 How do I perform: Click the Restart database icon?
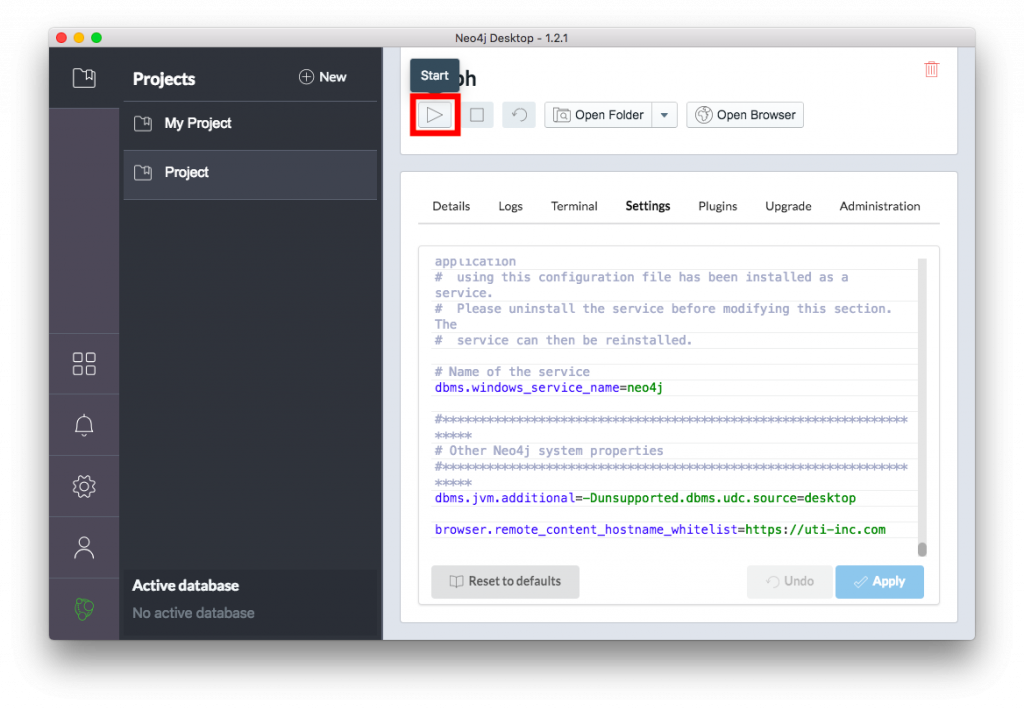519,115
